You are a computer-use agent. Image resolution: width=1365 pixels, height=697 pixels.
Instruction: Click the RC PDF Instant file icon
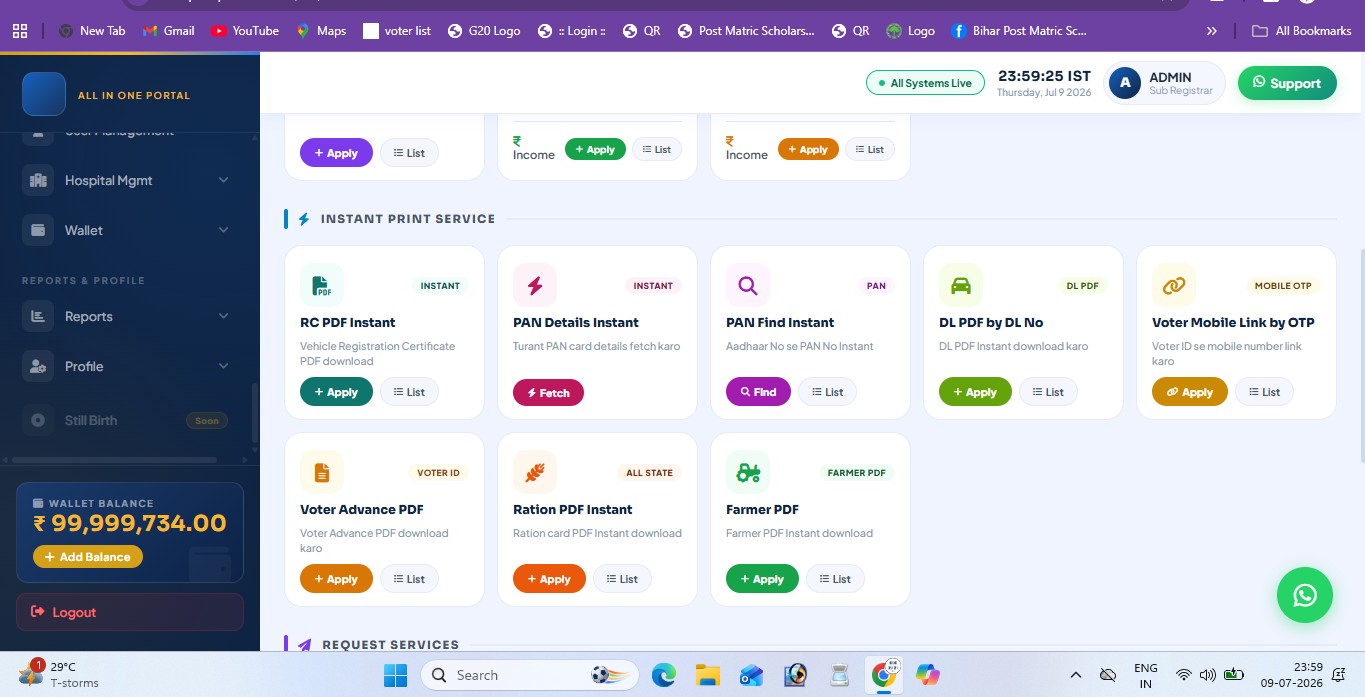tap(322, 285)
